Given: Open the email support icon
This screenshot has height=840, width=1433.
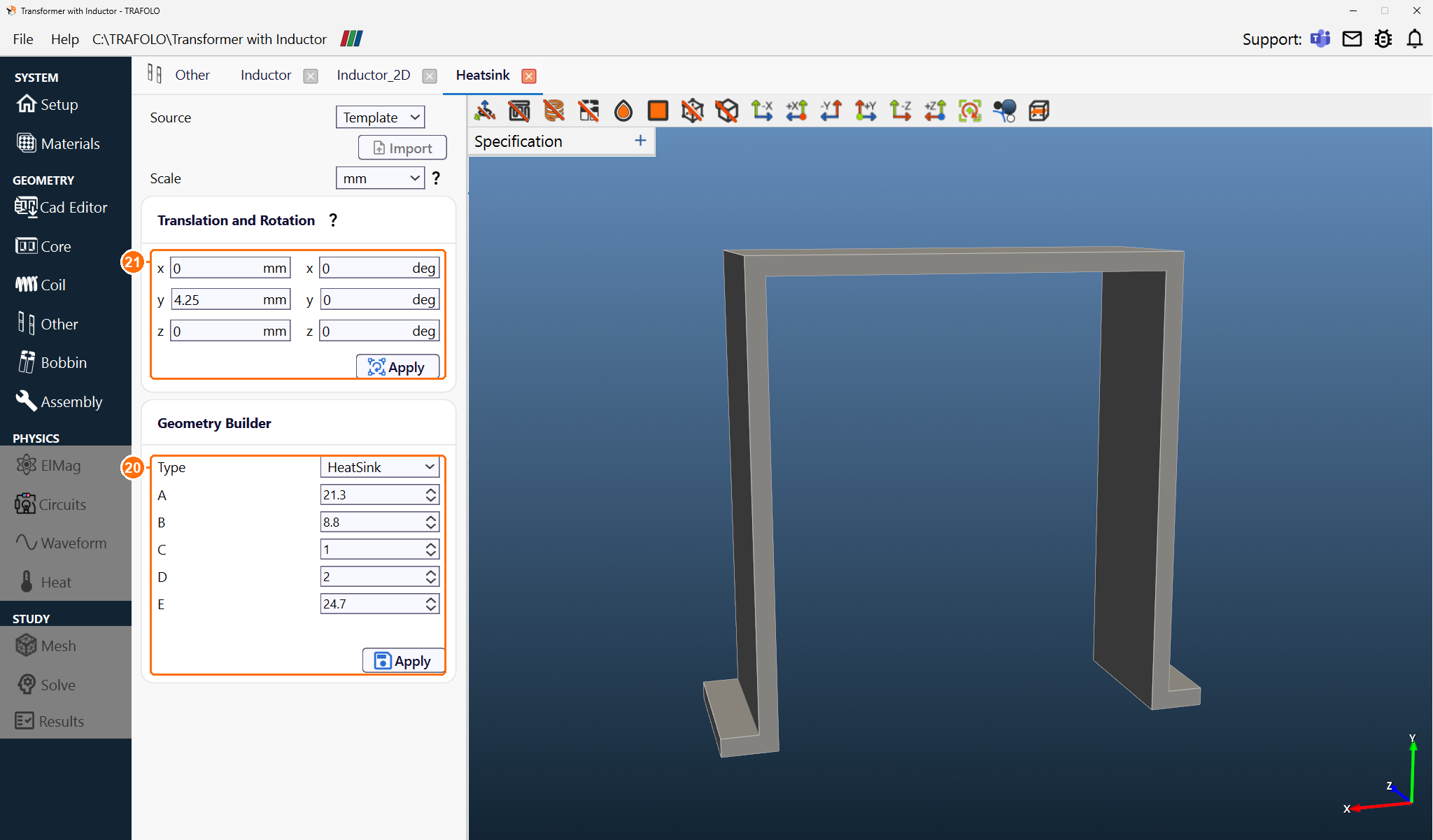Looking at the screenshot, I should coord(1352,39).
